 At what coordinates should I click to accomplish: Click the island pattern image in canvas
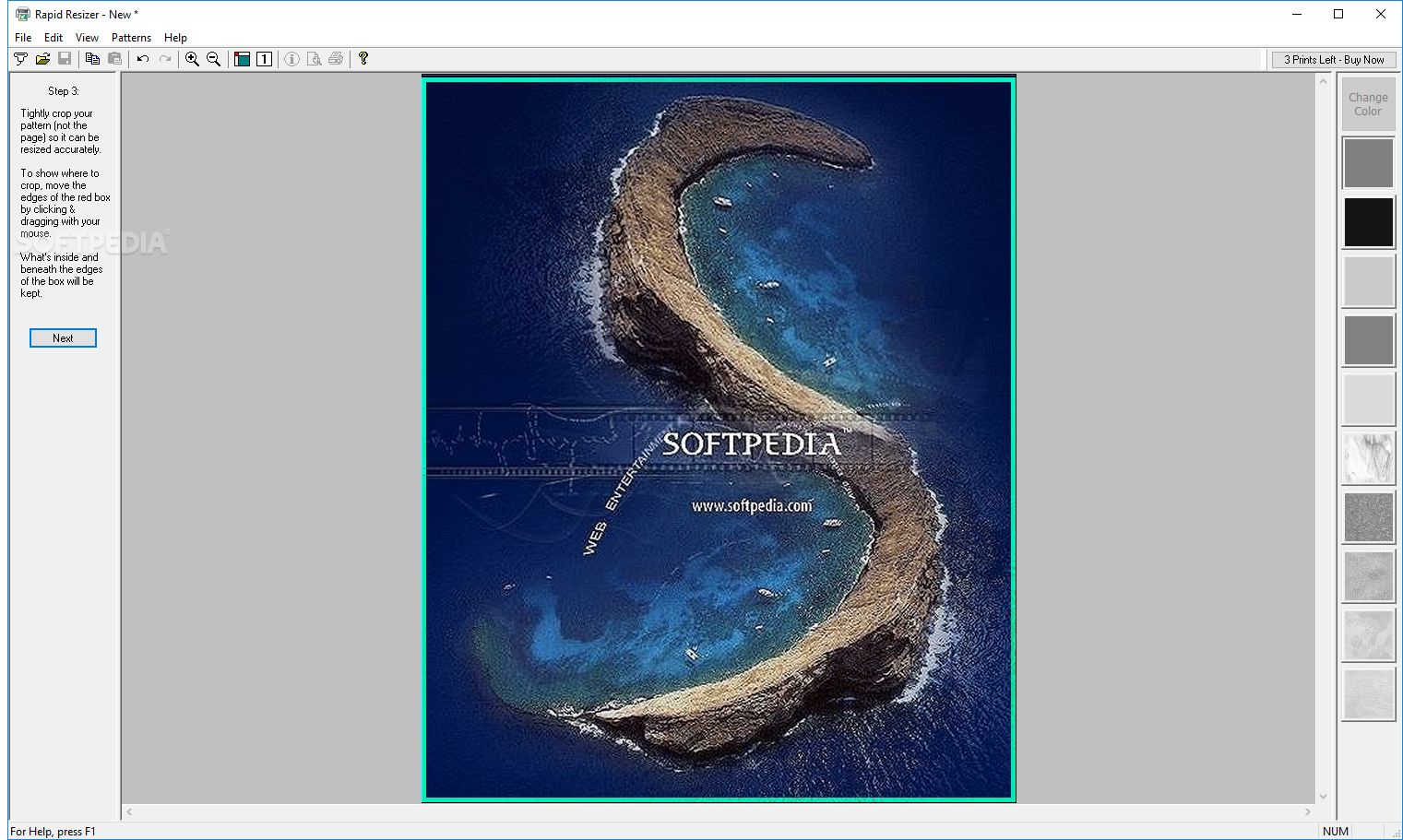[719, 439]
